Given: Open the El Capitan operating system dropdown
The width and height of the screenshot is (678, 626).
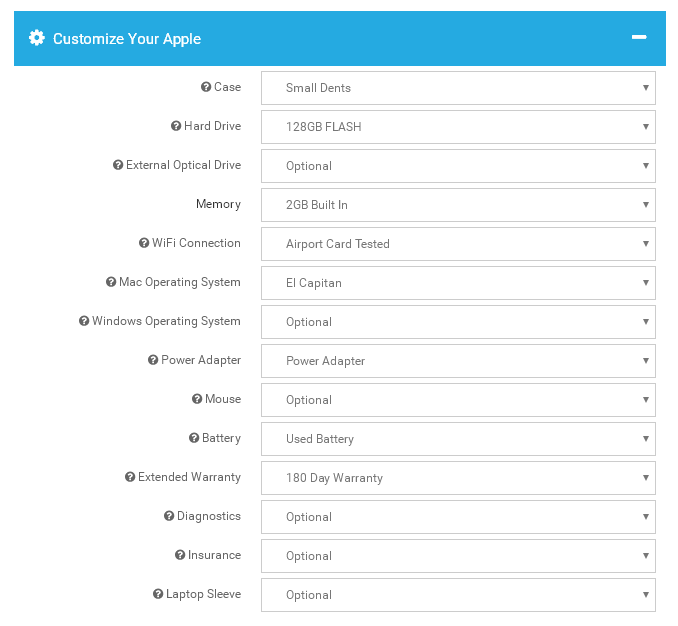Looking at the screenshot, I should pyautogui.click(x=458, y=283).
